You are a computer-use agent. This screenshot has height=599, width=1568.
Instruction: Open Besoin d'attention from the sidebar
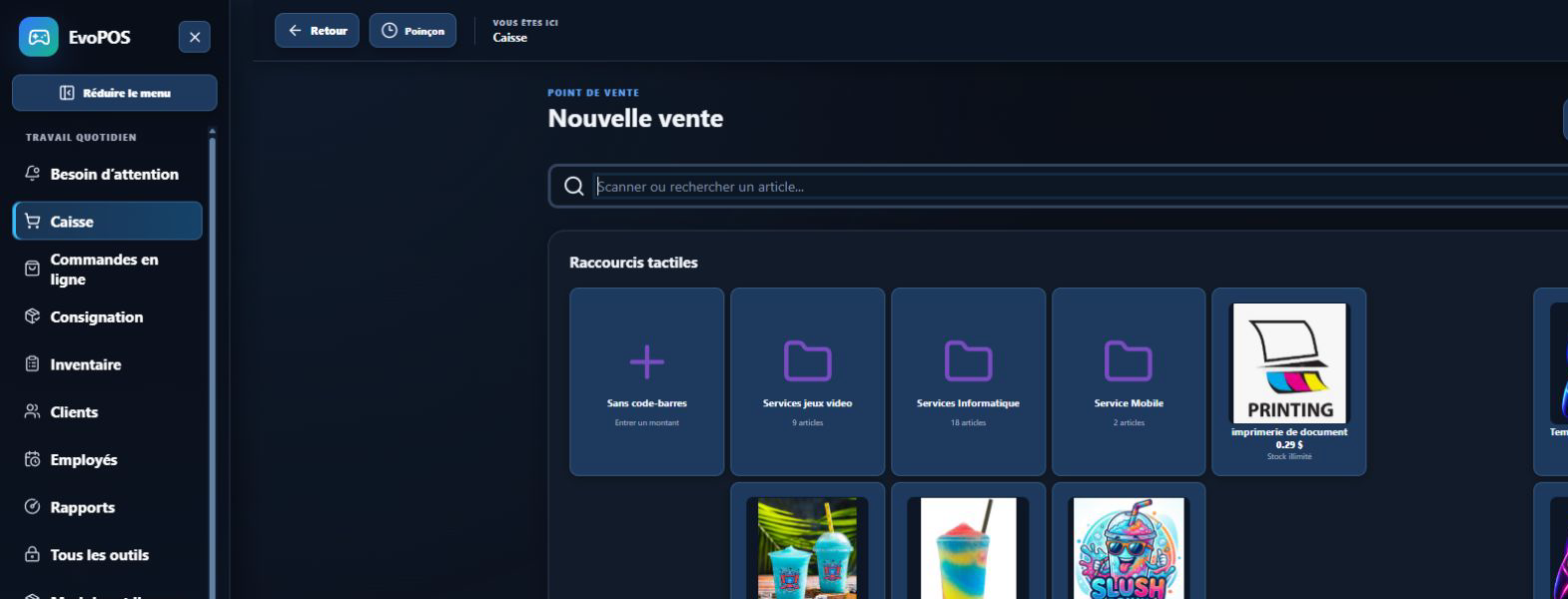(x=108, y=174)
